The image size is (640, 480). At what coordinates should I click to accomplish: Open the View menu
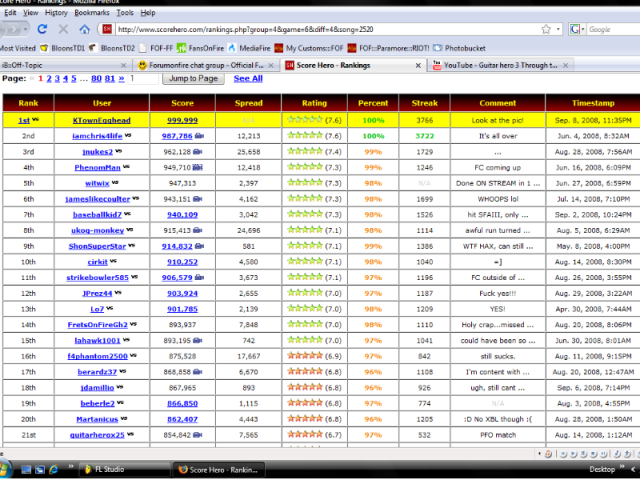tap(30, 13)
